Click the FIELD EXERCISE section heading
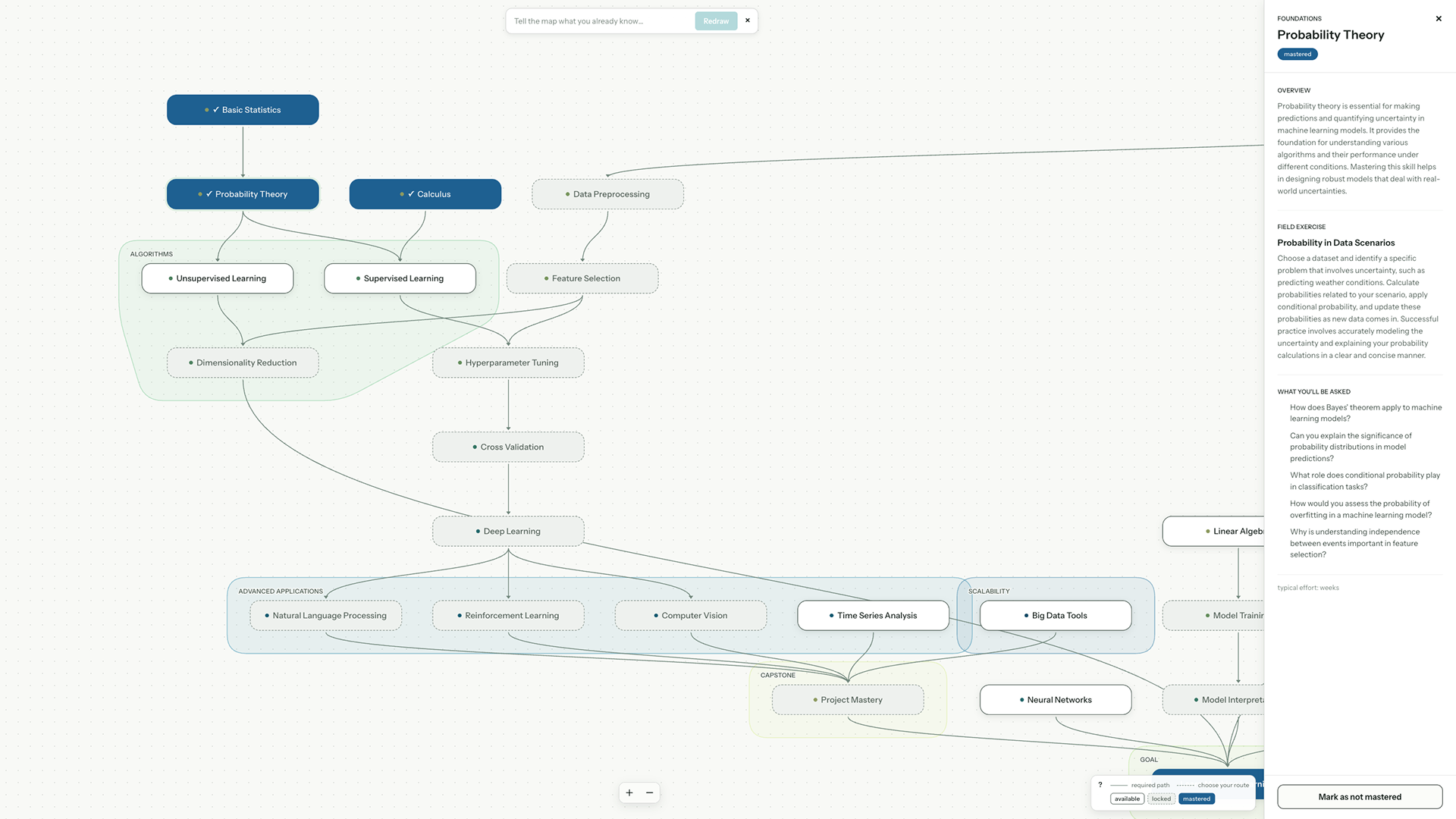The width and height of the screenshot is (1456, 819). click(1301, 227)
